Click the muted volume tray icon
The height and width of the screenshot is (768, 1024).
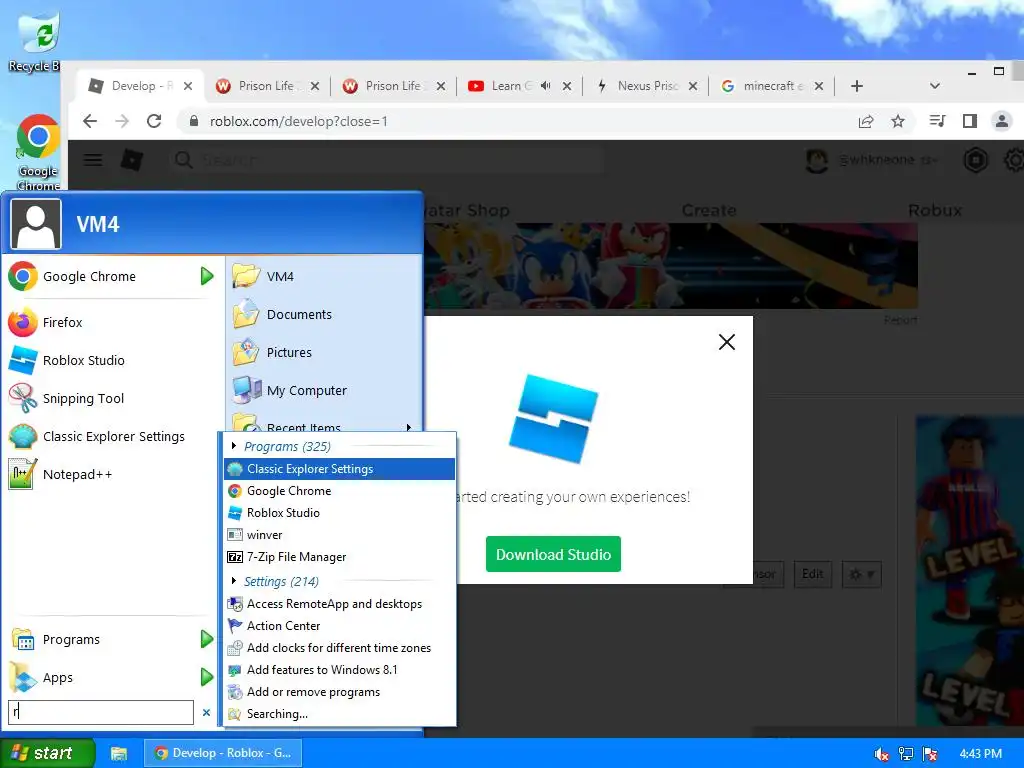pyautogui.click(x=881, y=754)
